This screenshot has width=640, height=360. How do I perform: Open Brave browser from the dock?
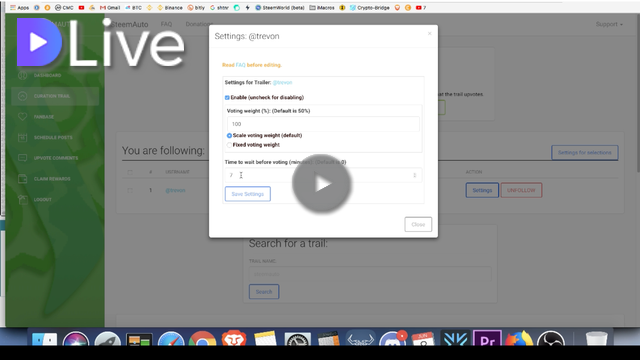[234, 339]
